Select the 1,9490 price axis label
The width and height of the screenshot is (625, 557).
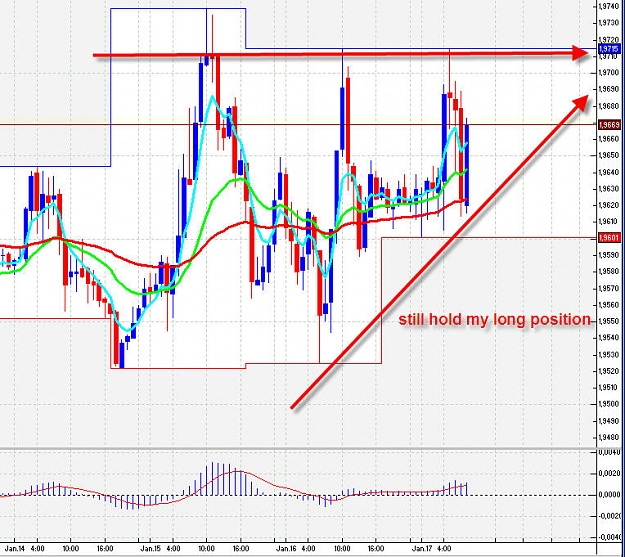tap(610, 421)
